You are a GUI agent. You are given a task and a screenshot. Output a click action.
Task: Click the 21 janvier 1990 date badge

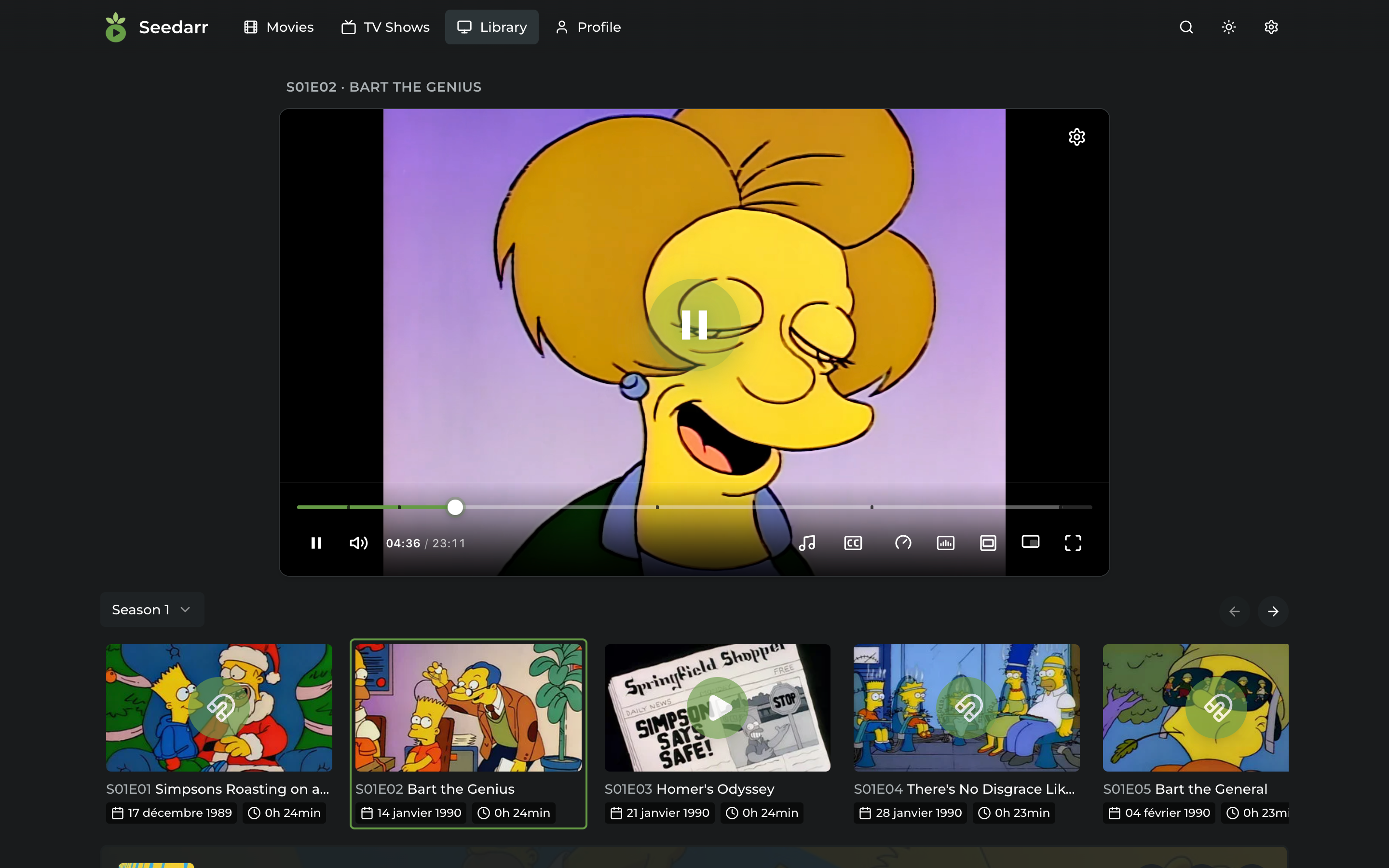coord(659,813)
